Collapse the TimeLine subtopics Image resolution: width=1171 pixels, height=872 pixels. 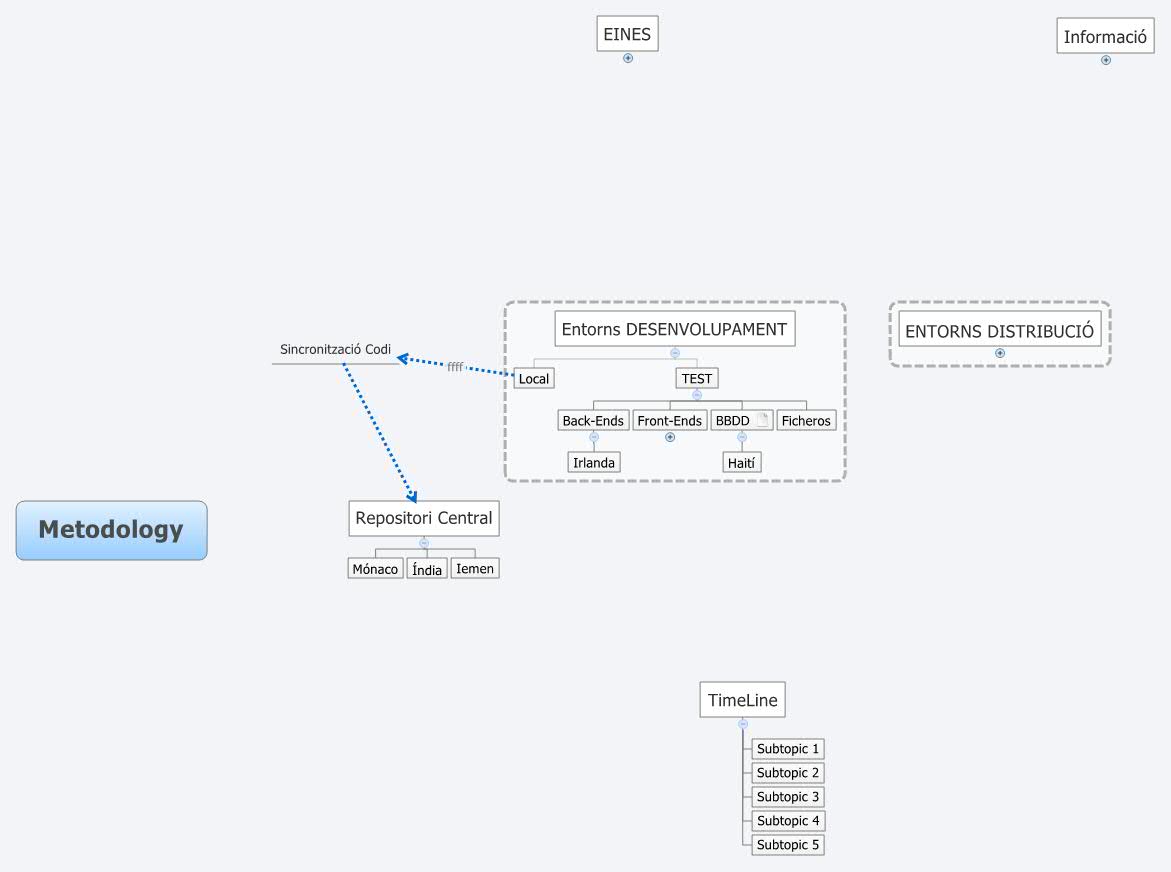tap(742, 722)
